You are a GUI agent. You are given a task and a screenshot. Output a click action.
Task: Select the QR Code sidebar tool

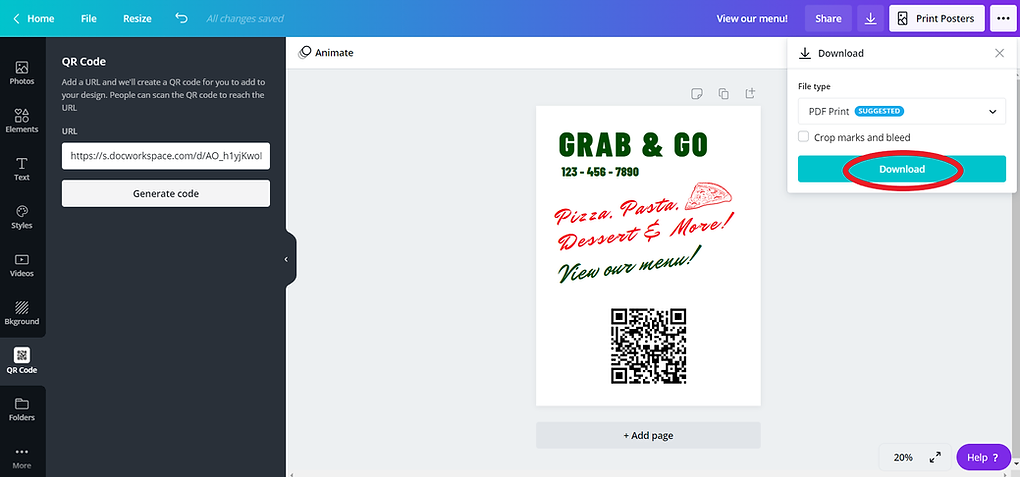(21, 361)
